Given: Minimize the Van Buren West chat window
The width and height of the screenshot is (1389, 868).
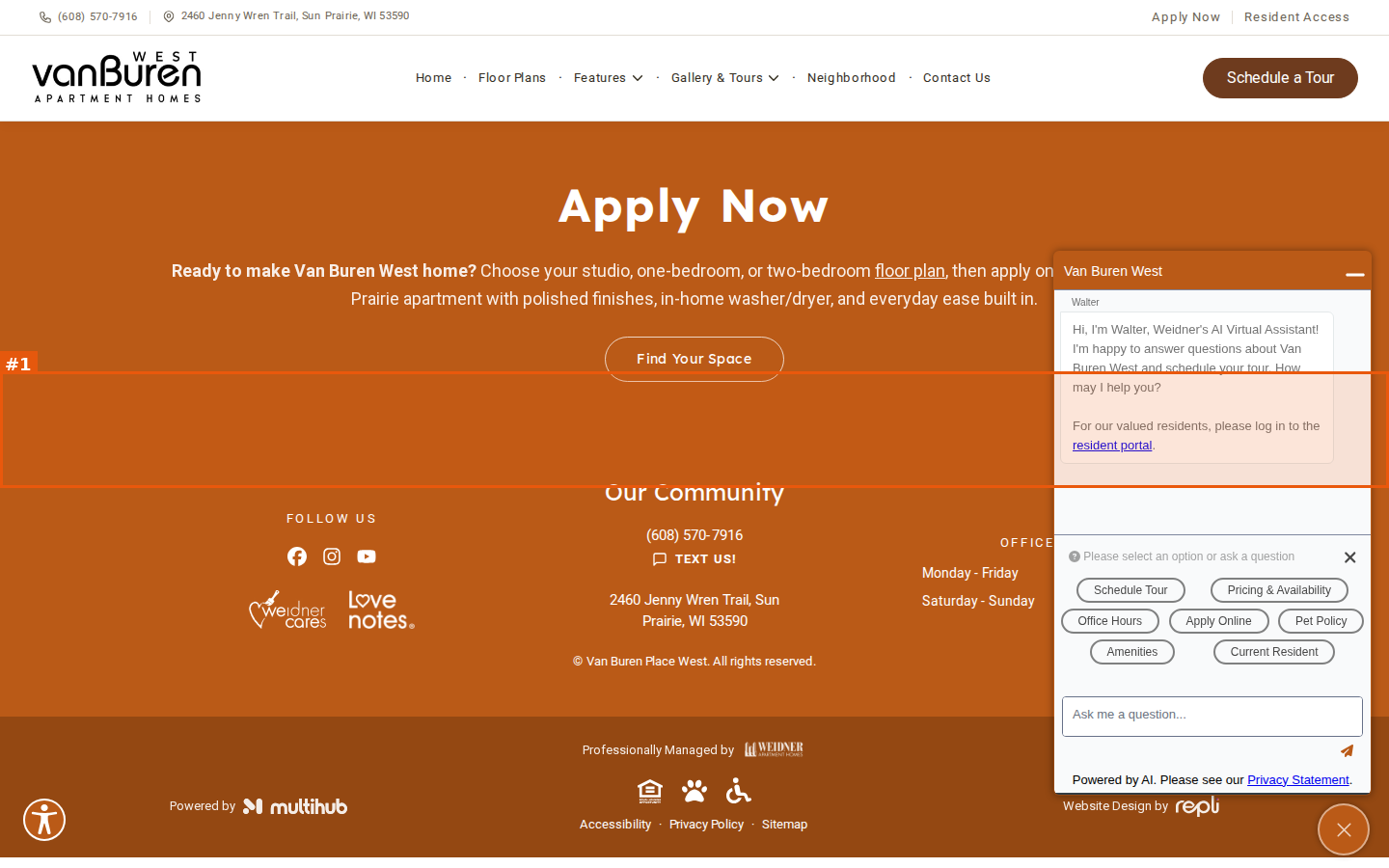Looking at the screenshot, I should (x=1354, y=274).
